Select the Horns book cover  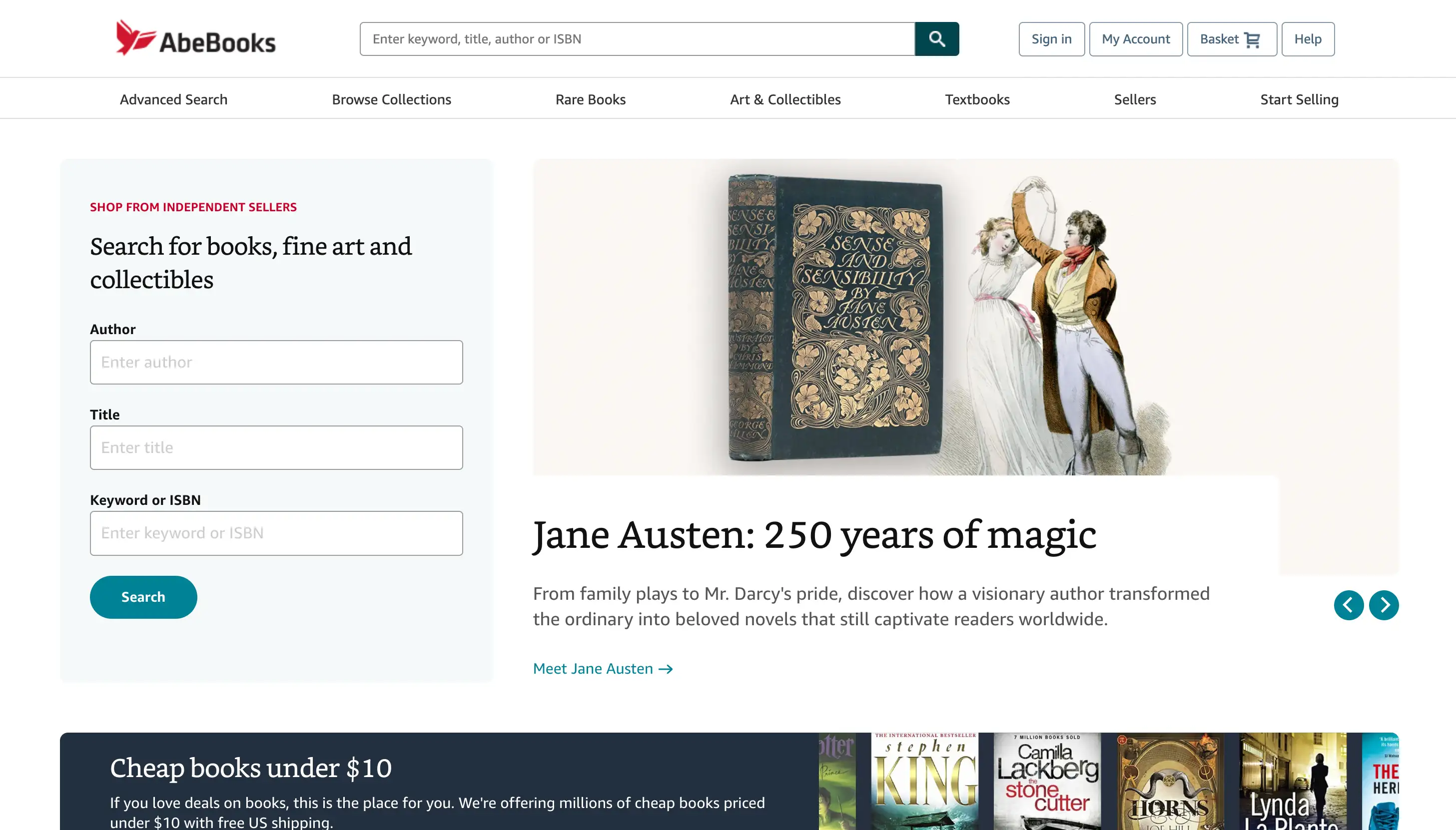[1170, 781]
